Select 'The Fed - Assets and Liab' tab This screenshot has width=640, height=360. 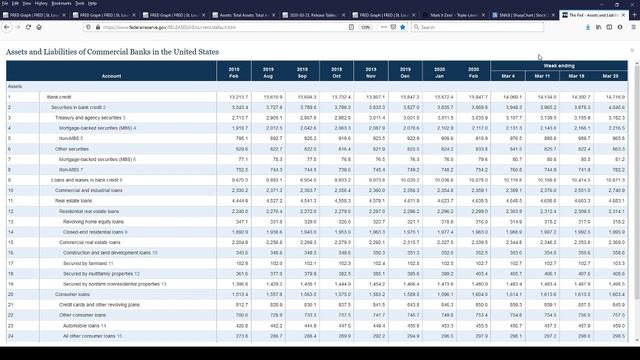pyautogui.click(x=593, y=15)
